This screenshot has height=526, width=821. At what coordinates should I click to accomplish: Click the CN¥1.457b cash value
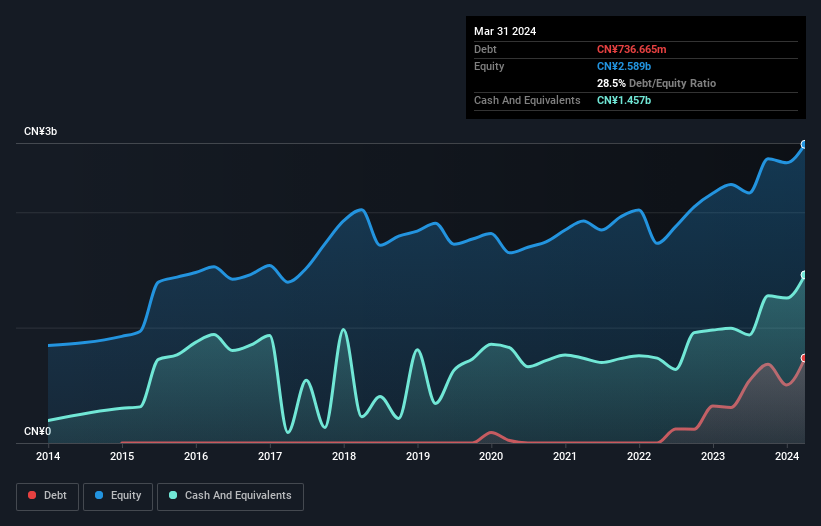tap(624, 100)
